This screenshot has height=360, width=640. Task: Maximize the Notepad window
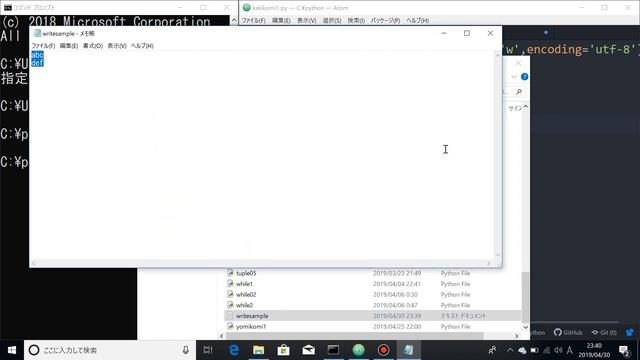point(467,33)
